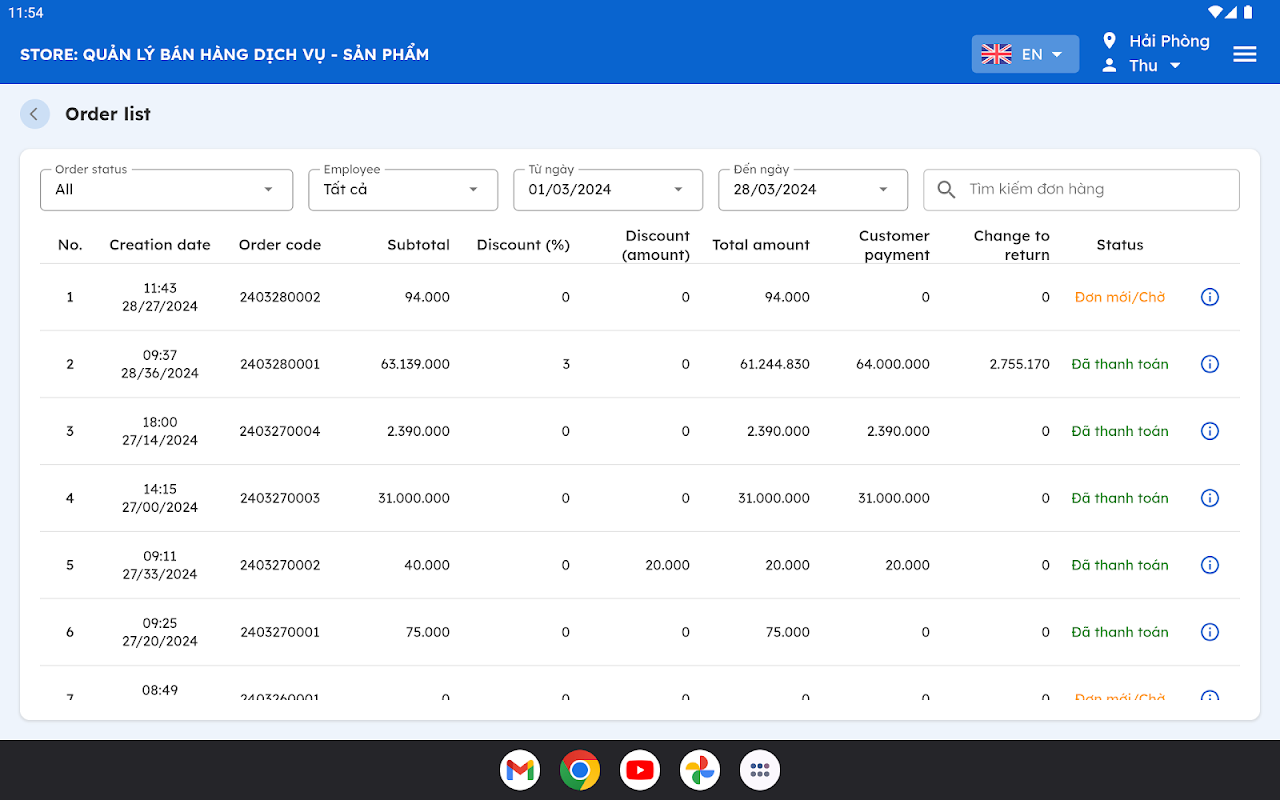
Task: Focus the Tìm kiếm đơn hàng field
Action: click(x=1095, y=190)
